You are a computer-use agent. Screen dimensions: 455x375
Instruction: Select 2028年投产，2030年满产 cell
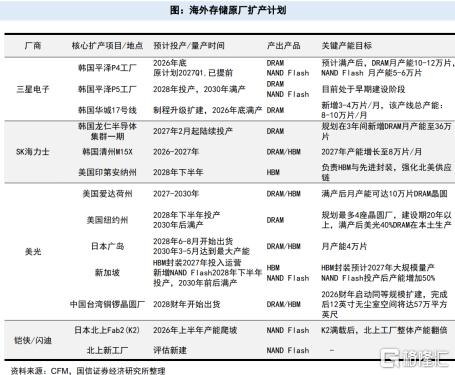199,89
